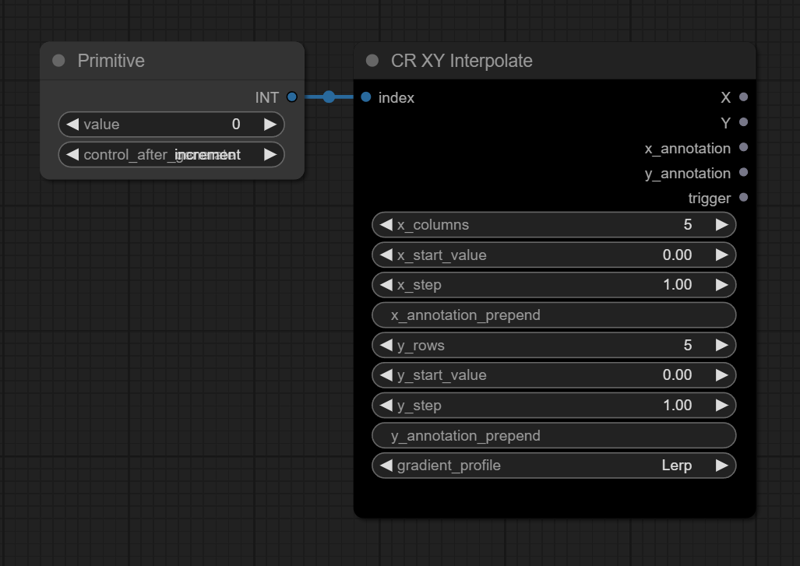Screen dimensions: 800x566
Task: Increase x_step with the right arrow
Action: tap(721, 285)
